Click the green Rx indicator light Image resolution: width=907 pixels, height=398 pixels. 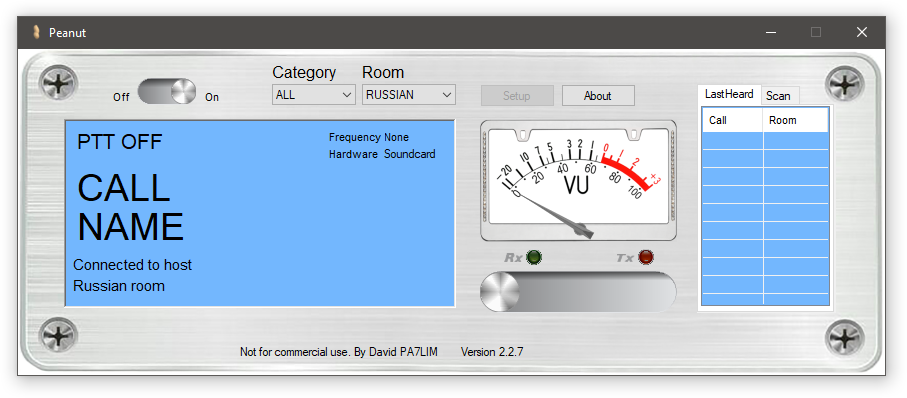(533, 257)
